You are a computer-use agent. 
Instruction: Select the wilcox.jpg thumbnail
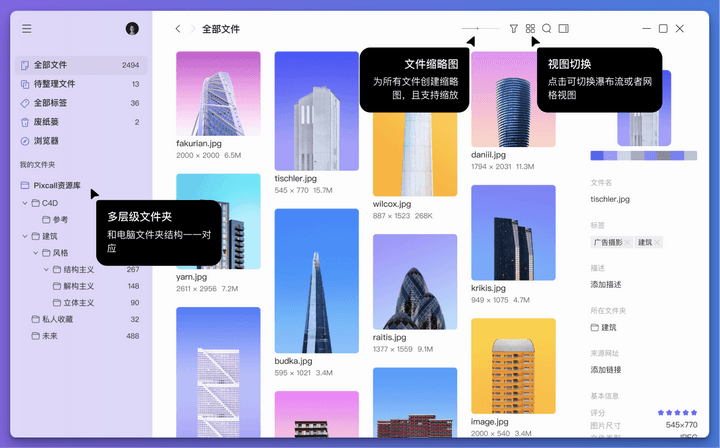415,154
